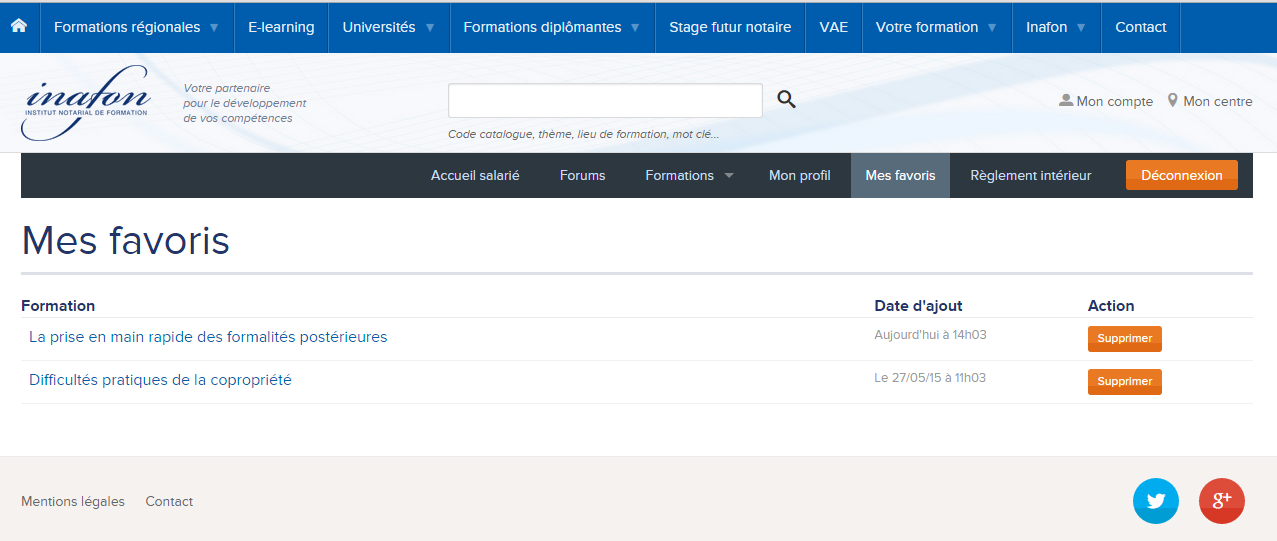Click the Mon compte user icon
This screenshot has height=541, width=1277.
[1066, 101]
